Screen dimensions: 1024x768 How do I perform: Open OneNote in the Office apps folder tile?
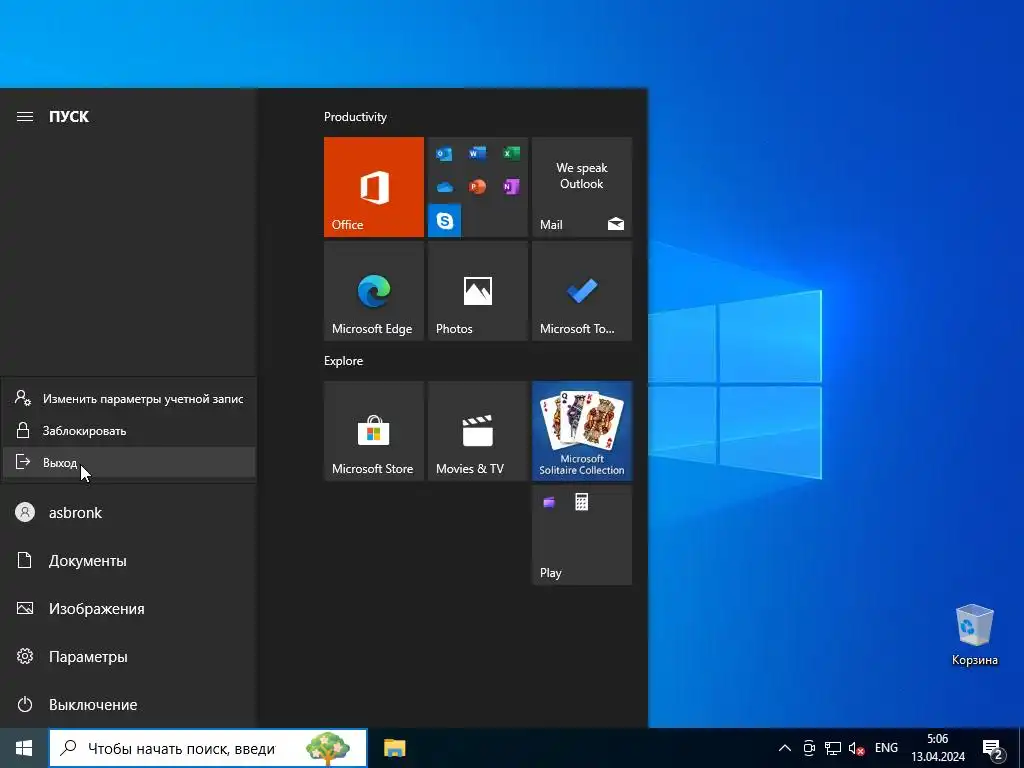tap(511, 187)
